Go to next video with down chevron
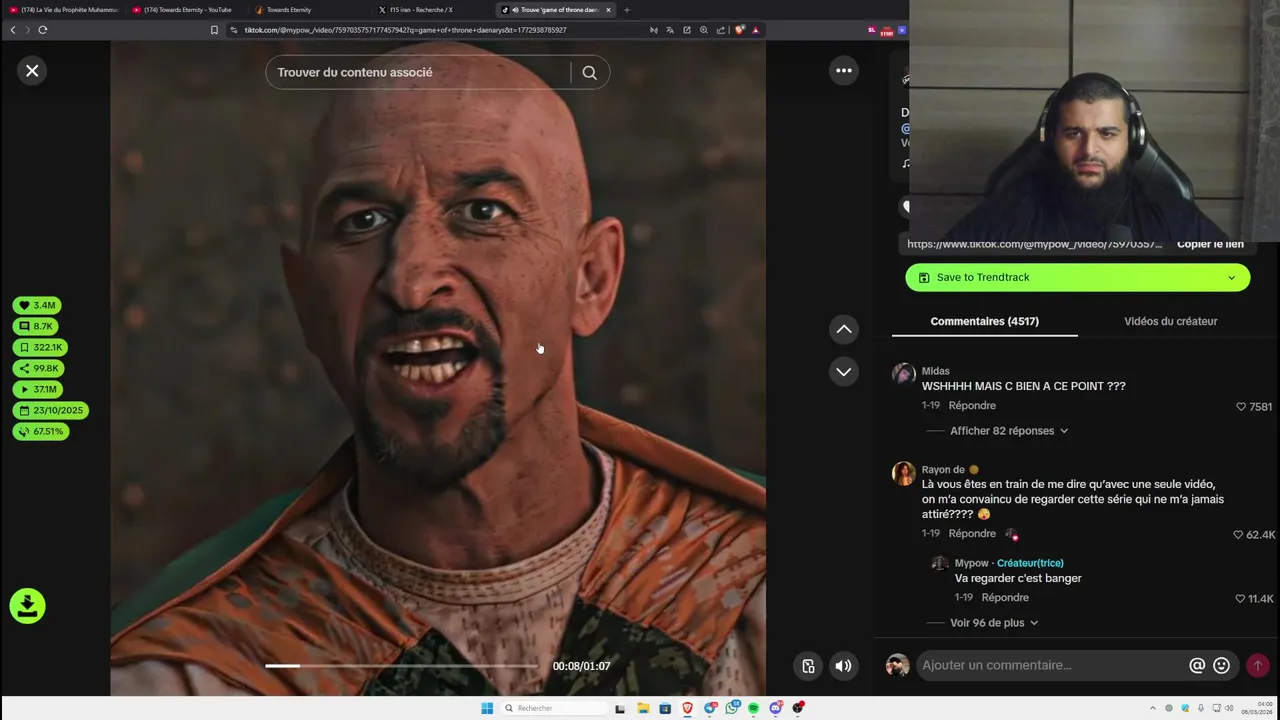Image resolution: width=1280 pixels, height=720 pixels. [x=844, y=371]
